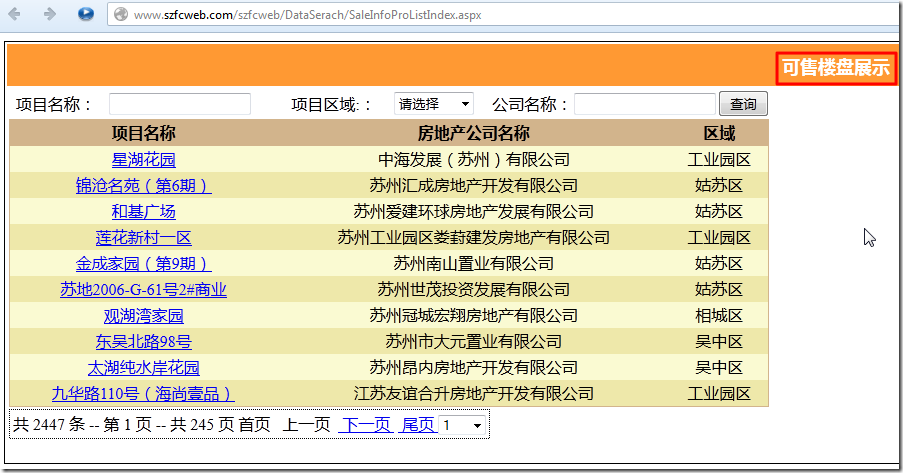Viewport: 903px width, 473px height.
Task: Click the 区域 column header
Action: [719, 133]
